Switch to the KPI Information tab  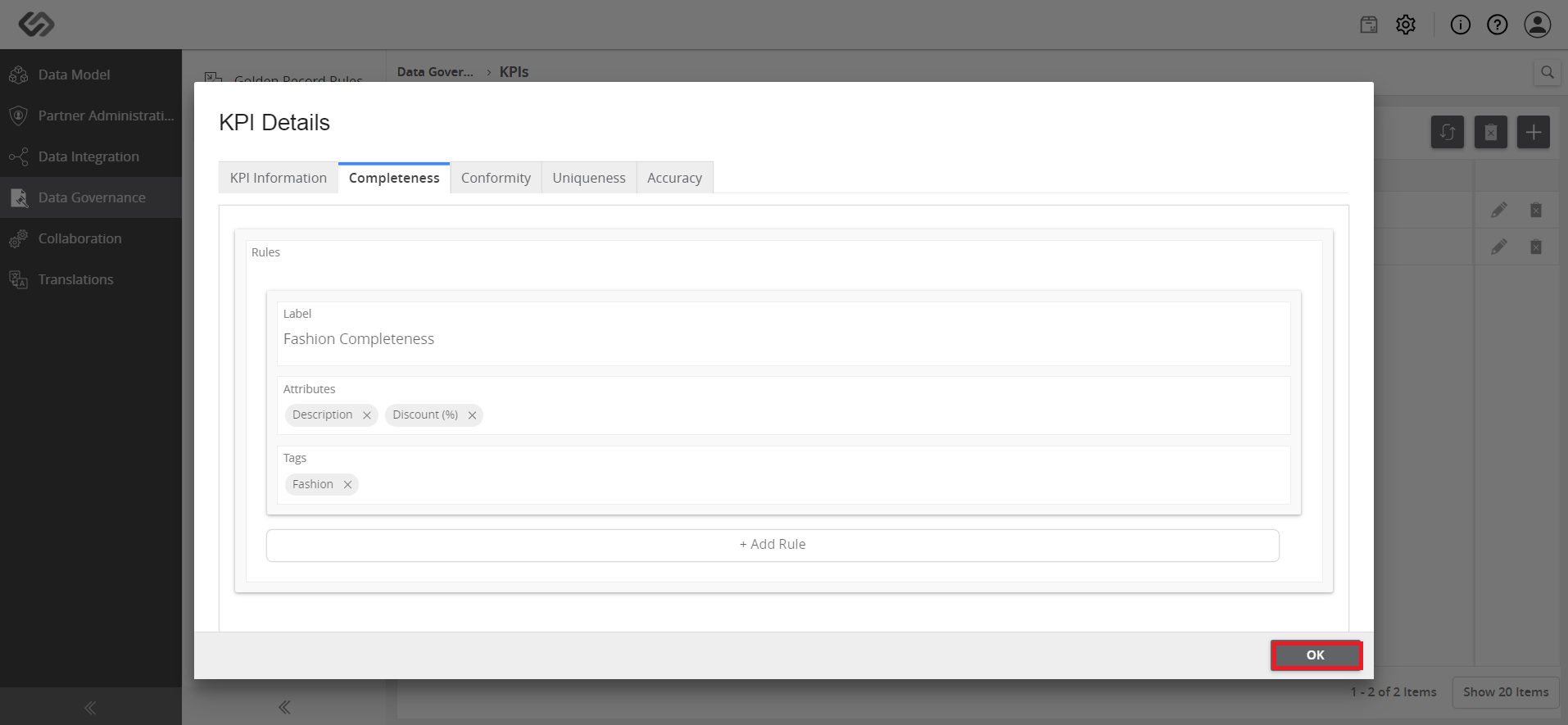pos(279,178)
